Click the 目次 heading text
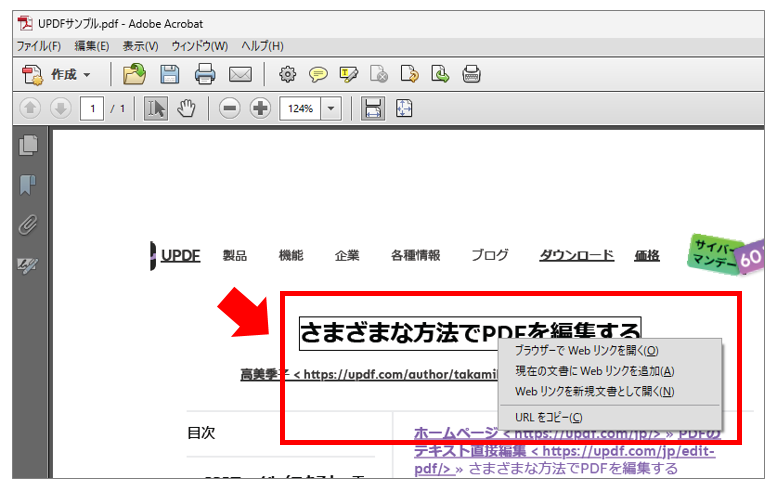 click(201, 433)
